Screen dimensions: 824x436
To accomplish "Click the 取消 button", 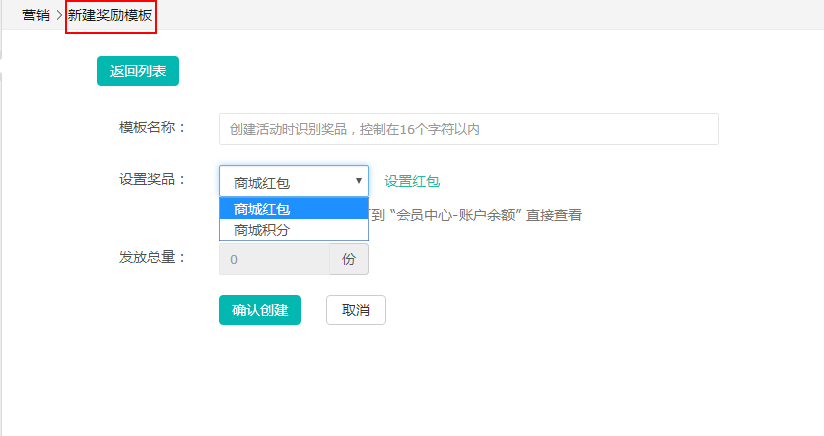I will coord(355,310).
